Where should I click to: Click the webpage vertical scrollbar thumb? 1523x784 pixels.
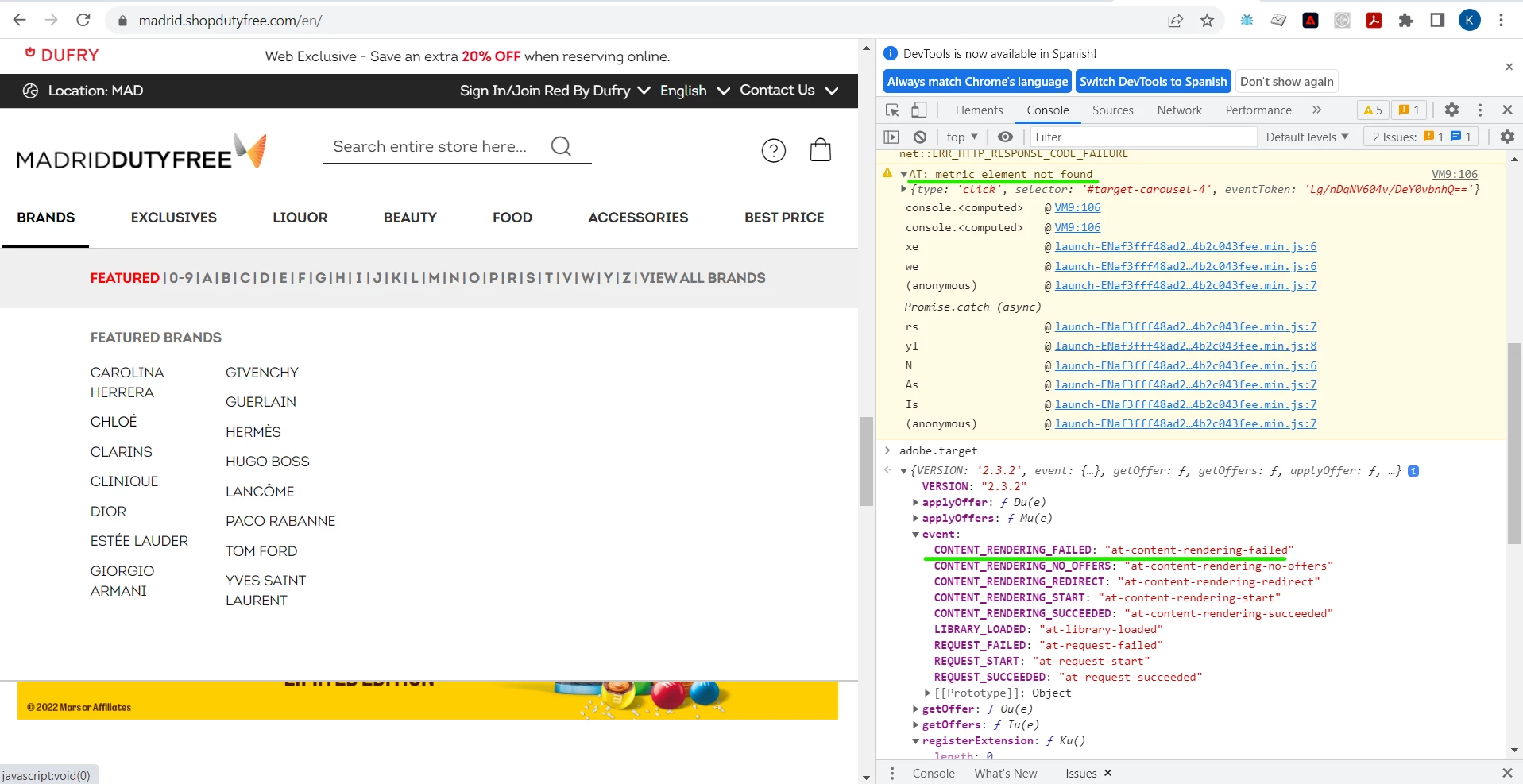coord(866,461)
